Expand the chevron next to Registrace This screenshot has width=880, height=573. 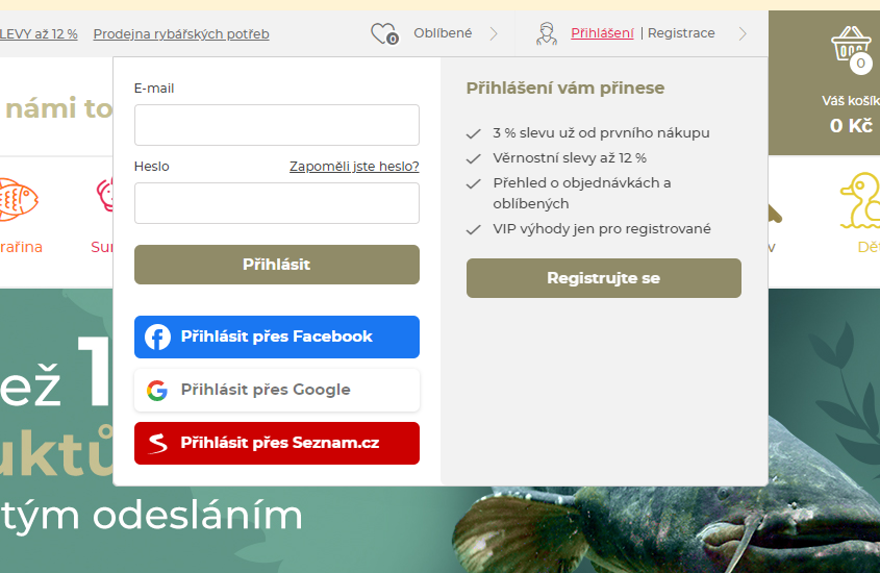point(742,34)
